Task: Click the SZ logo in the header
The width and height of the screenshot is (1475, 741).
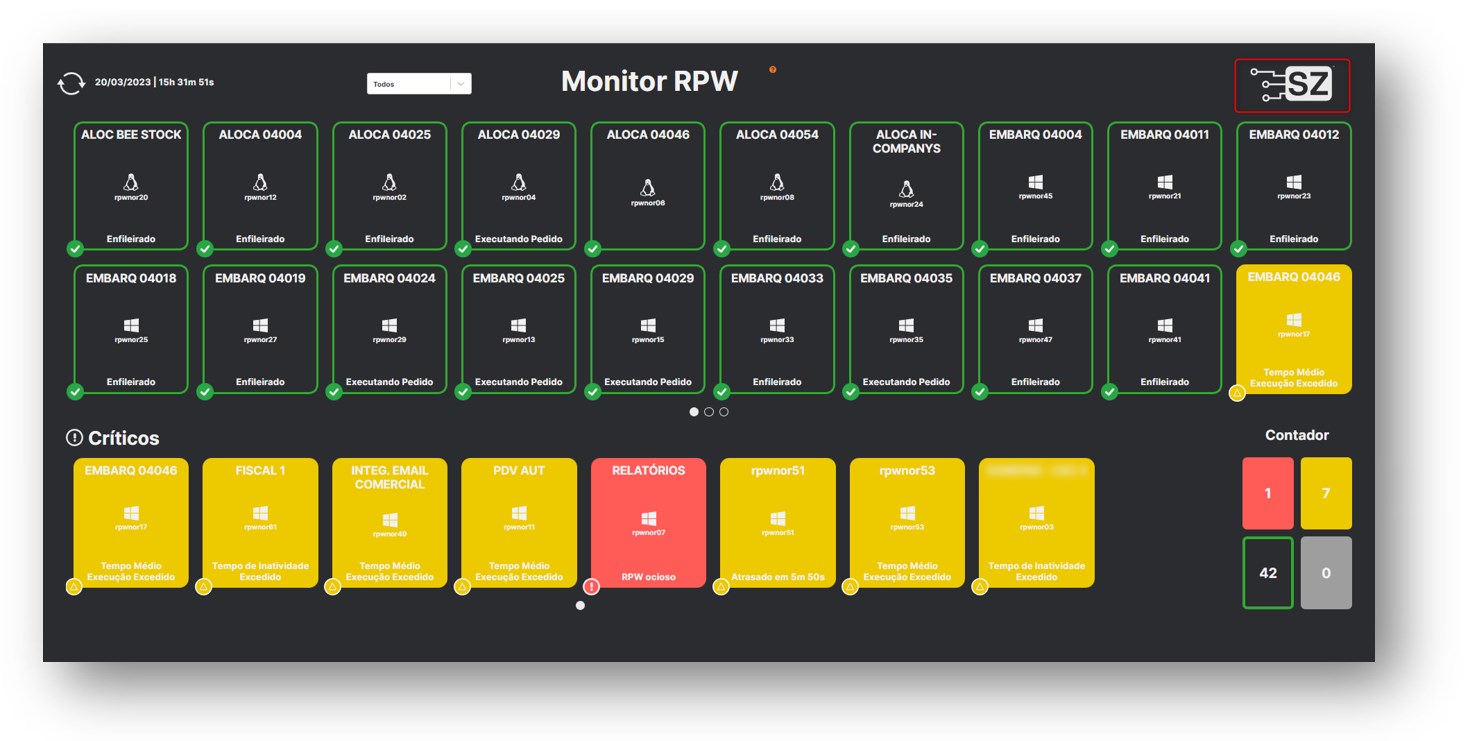Action: (x=1292, y=85)
